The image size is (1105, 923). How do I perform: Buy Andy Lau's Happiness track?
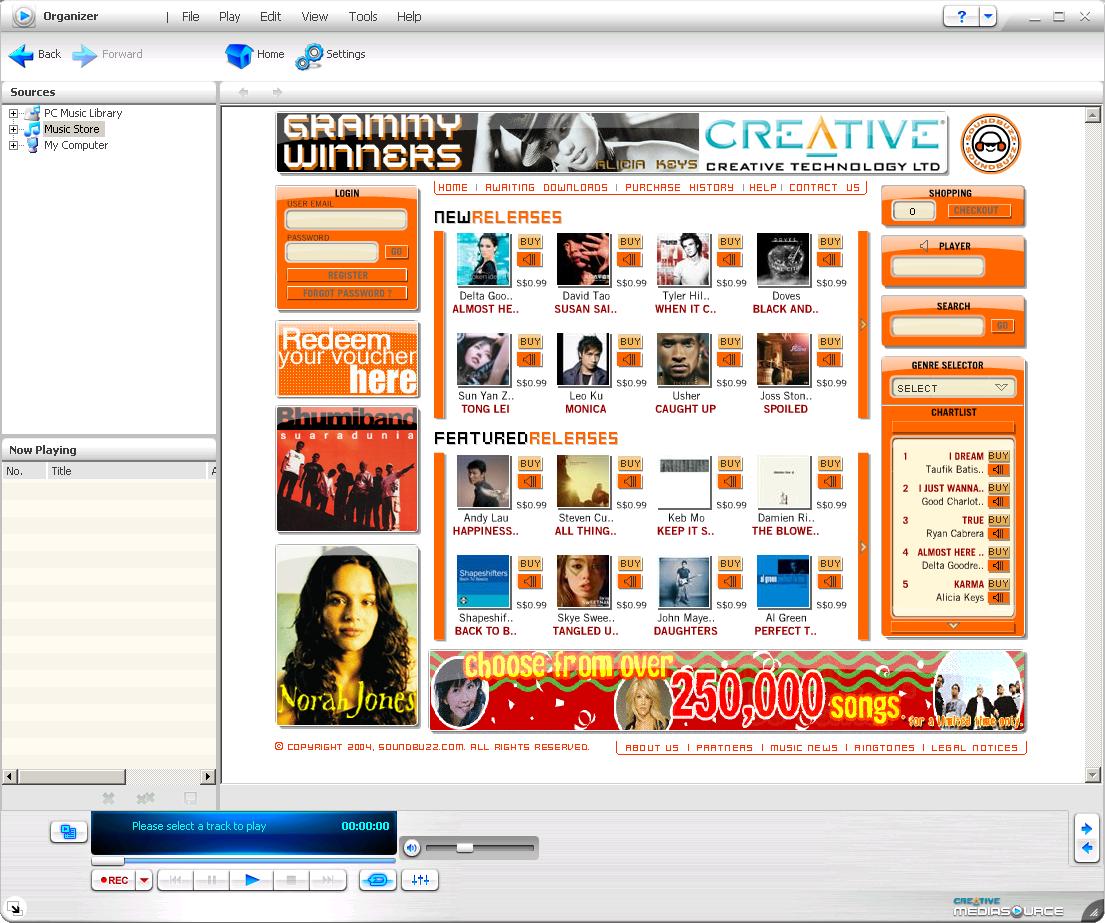pos(529,464)
